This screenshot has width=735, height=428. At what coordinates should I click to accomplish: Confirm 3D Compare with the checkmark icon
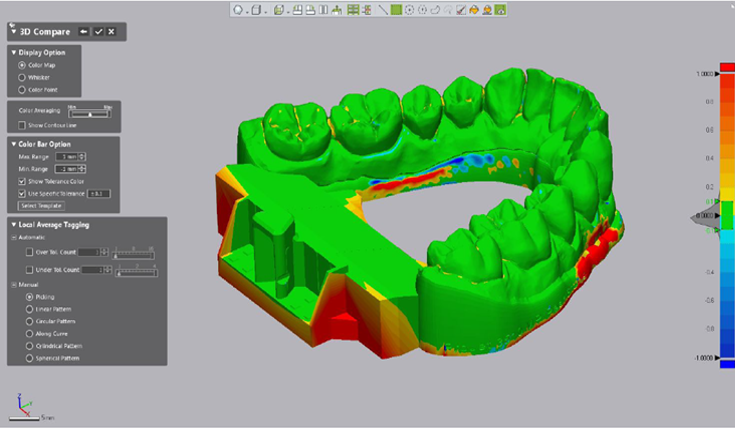click(x=98, y=31)
